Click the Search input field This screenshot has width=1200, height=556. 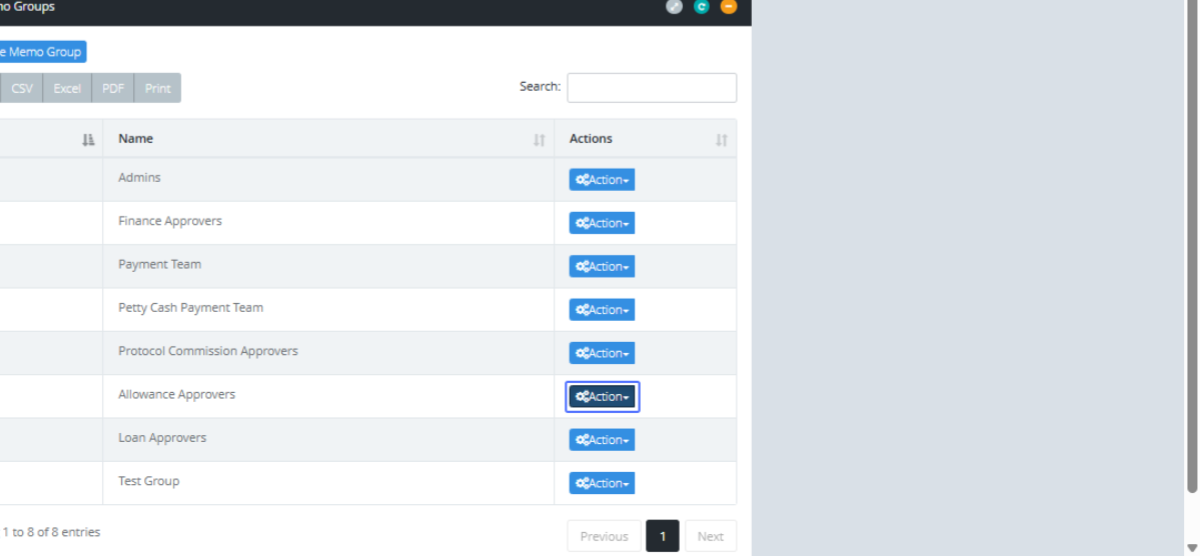click(x=651, y=88)
